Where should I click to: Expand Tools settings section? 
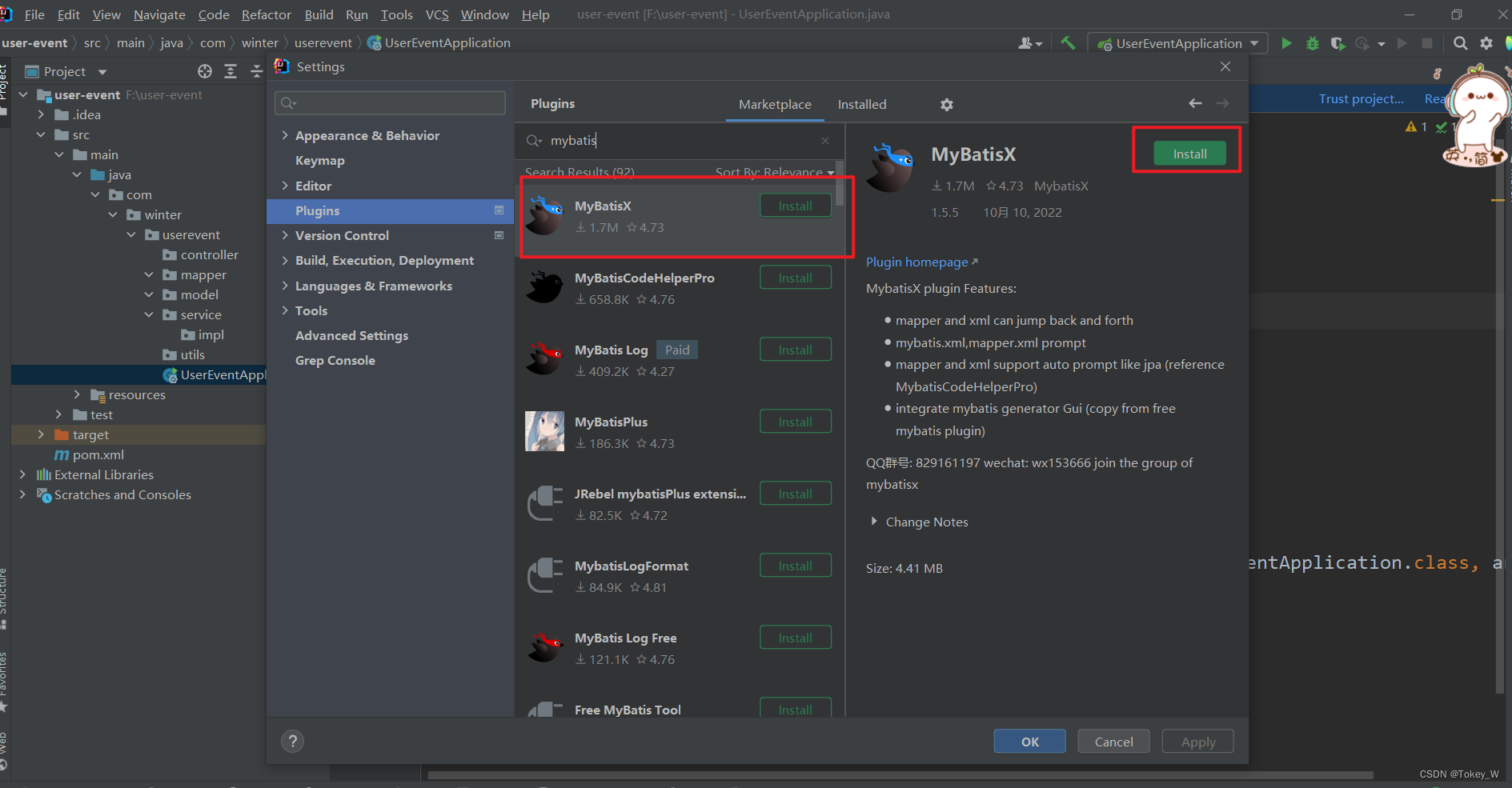[285, 310]
